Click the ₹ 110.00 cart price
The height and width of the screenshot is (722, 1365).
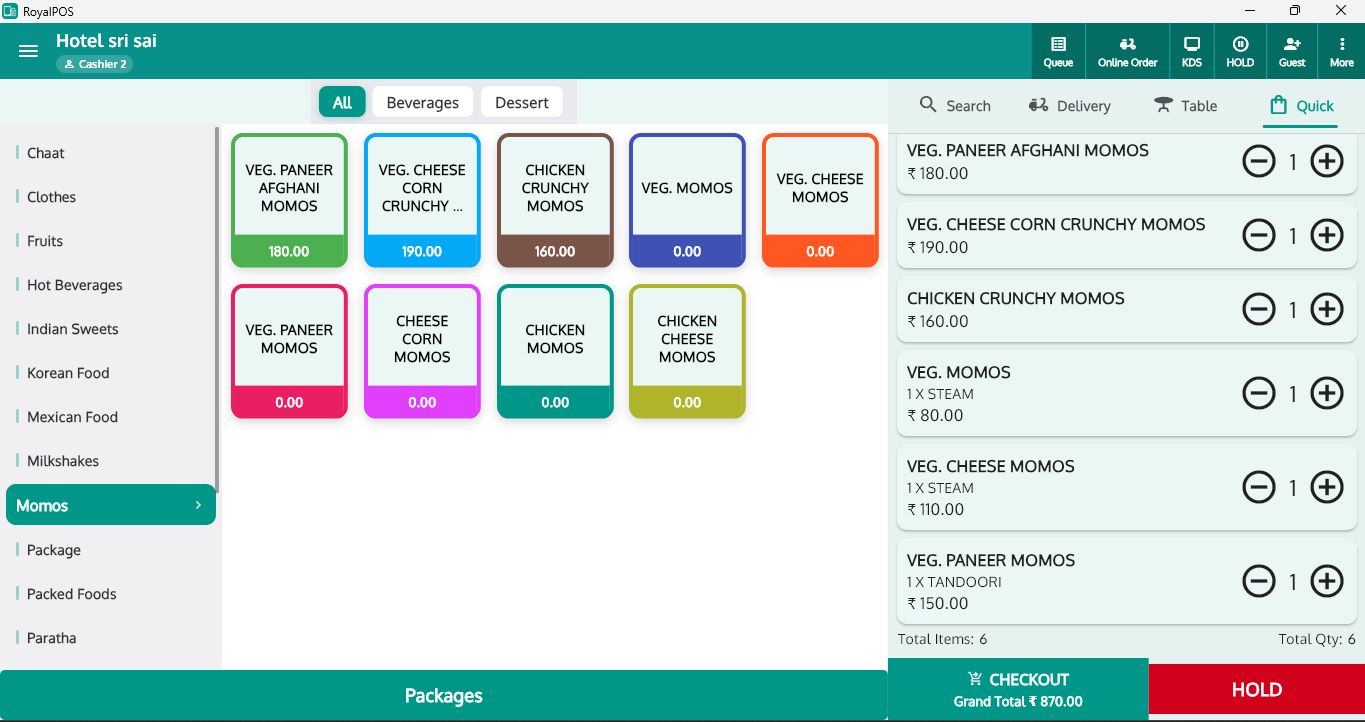936,509
